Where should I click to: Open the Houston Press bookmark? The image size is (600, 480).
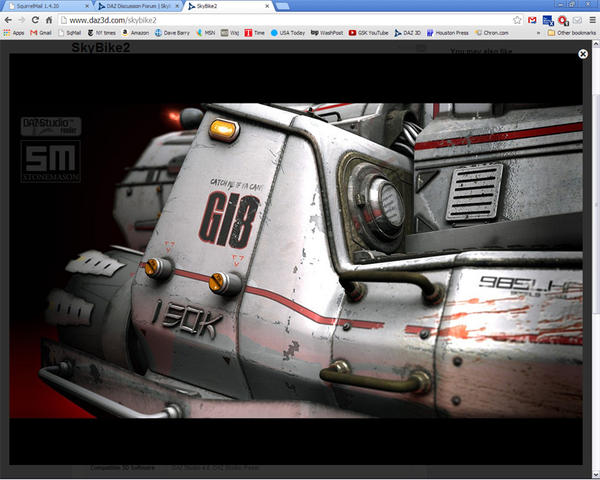pos(448,33)
